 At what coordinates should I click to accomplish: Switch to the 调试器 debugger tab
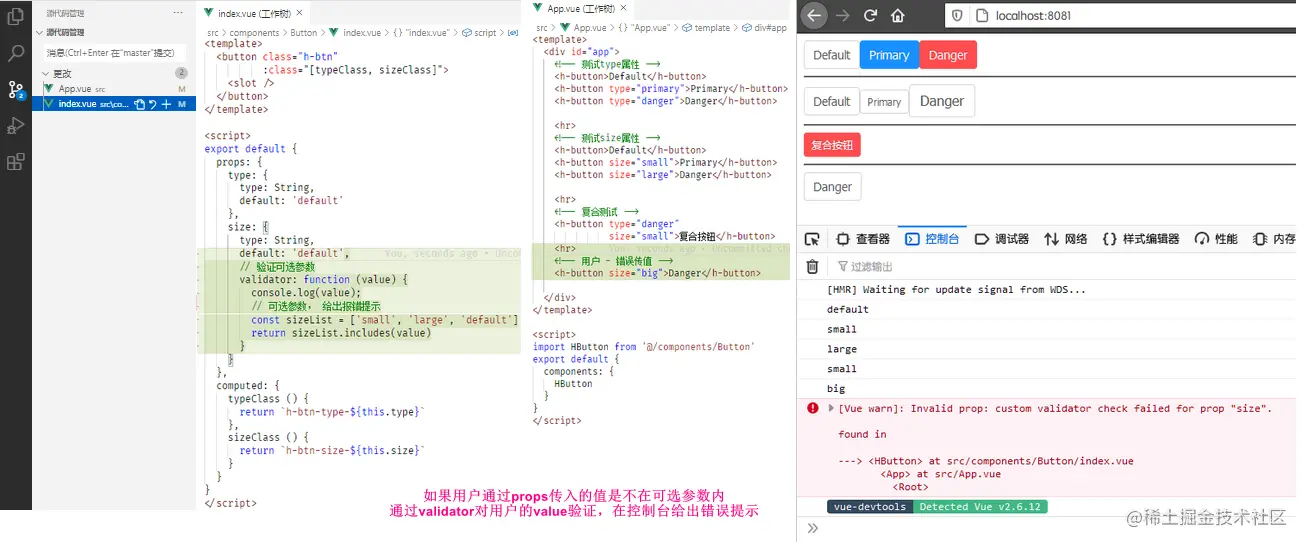[x=1001, y=239]
